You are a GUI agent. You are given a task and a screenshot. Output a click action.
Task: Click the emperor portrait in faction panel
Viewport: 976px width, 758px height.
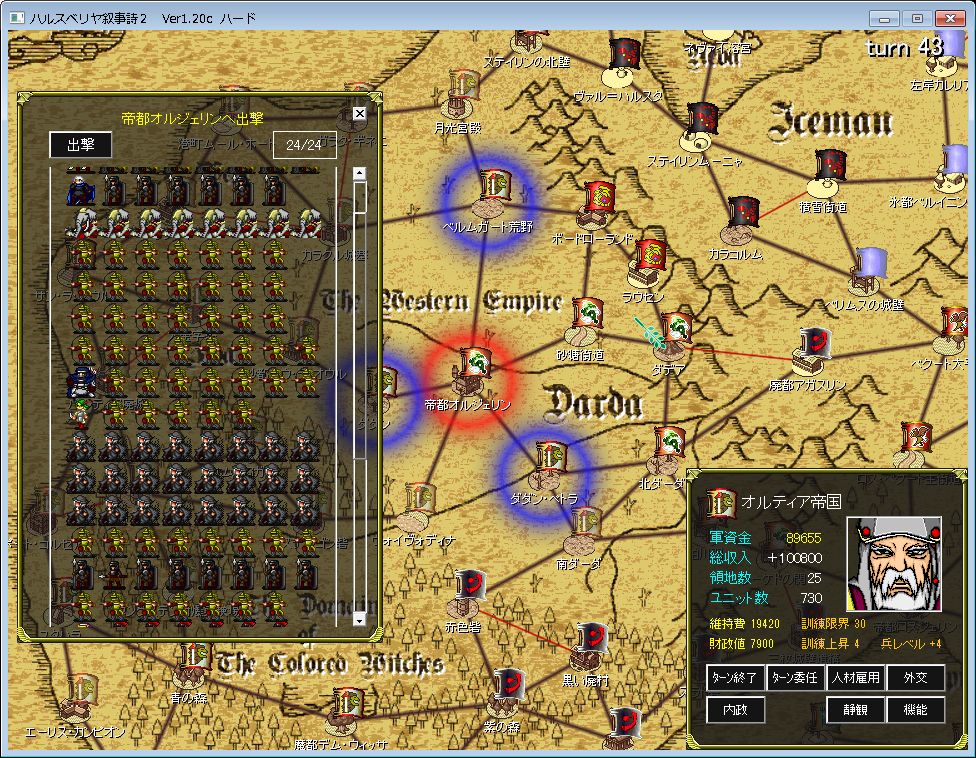click(894, 564)
